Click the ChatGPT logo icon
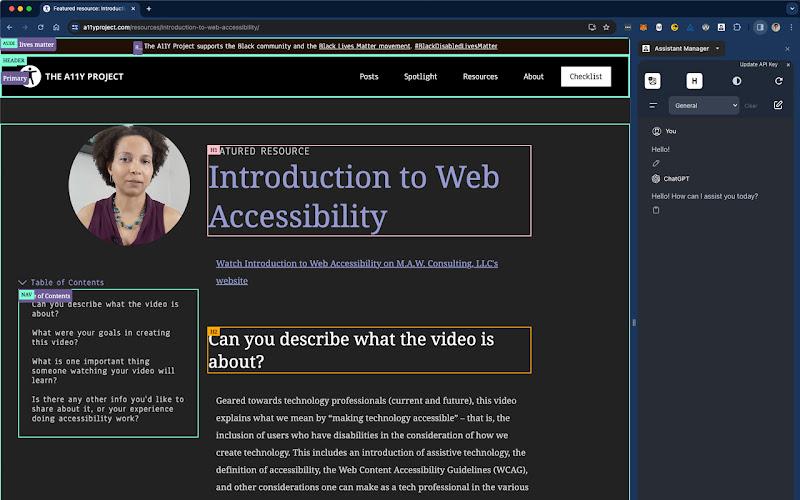Image resolution: width=800 pixels, height=500 pixels. [x=656, y=179]
